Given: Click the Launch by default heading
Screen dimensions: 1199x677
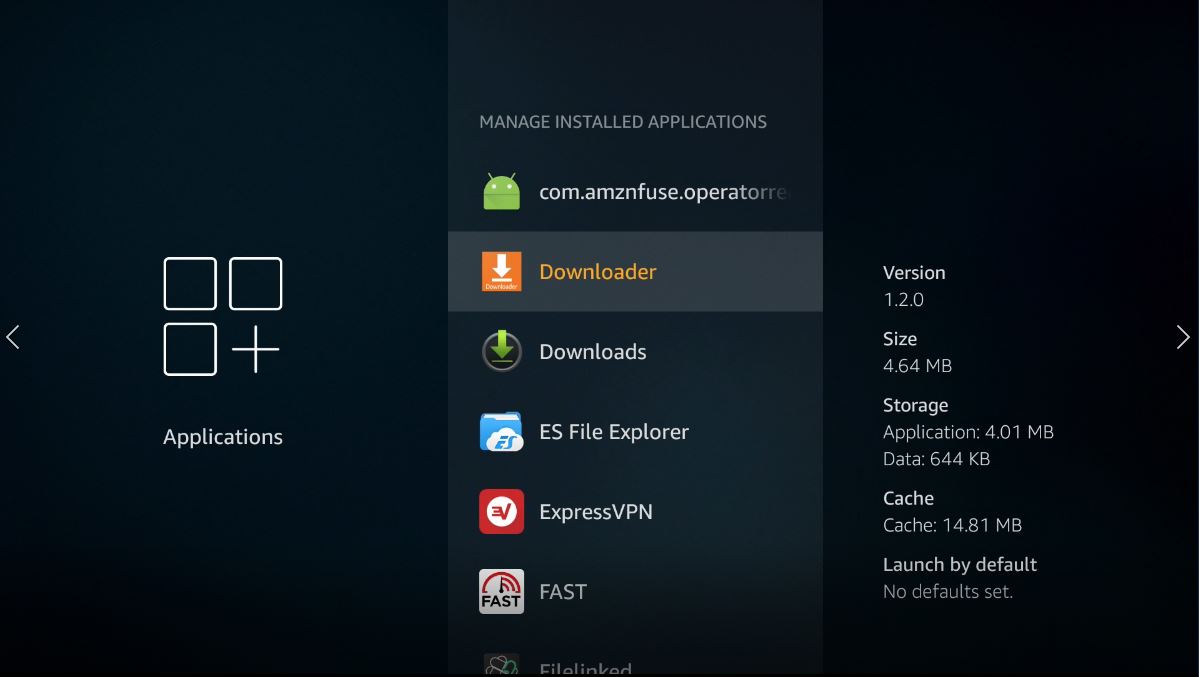Looking at the screenshot, I should coord(960,565).
